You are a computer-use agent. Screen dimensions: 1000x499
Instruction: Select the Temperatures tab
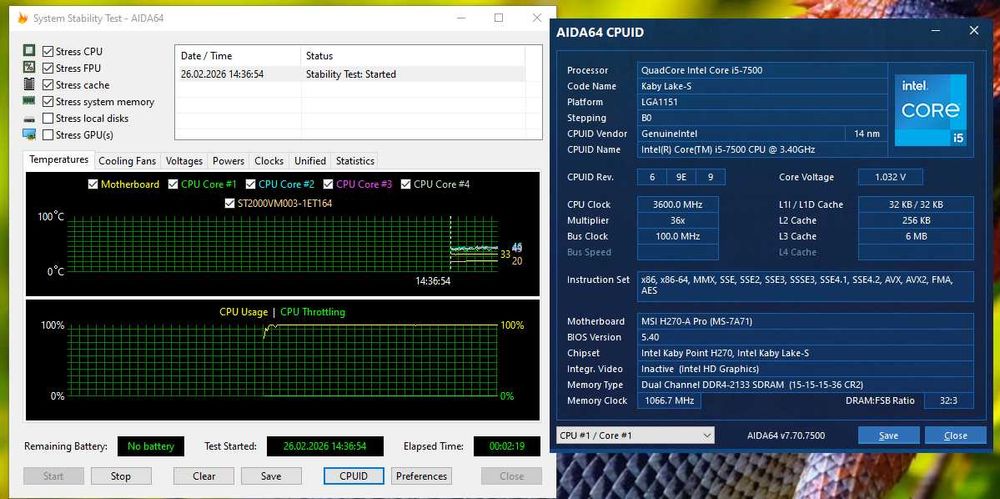click(59, 160)
